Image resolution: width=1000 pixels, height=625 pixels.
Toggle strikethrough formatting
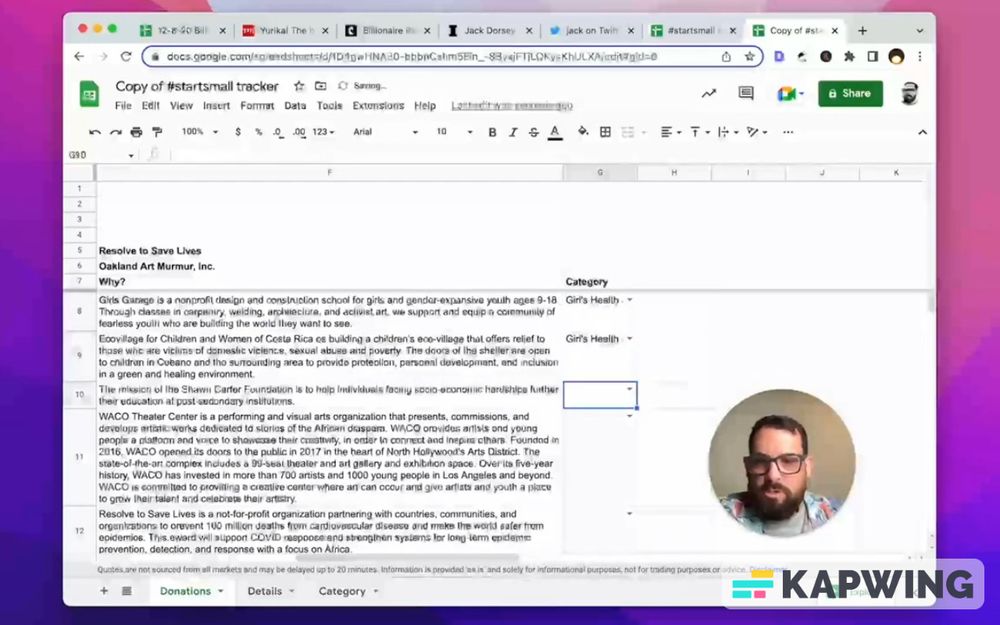[x=533, y=131]
